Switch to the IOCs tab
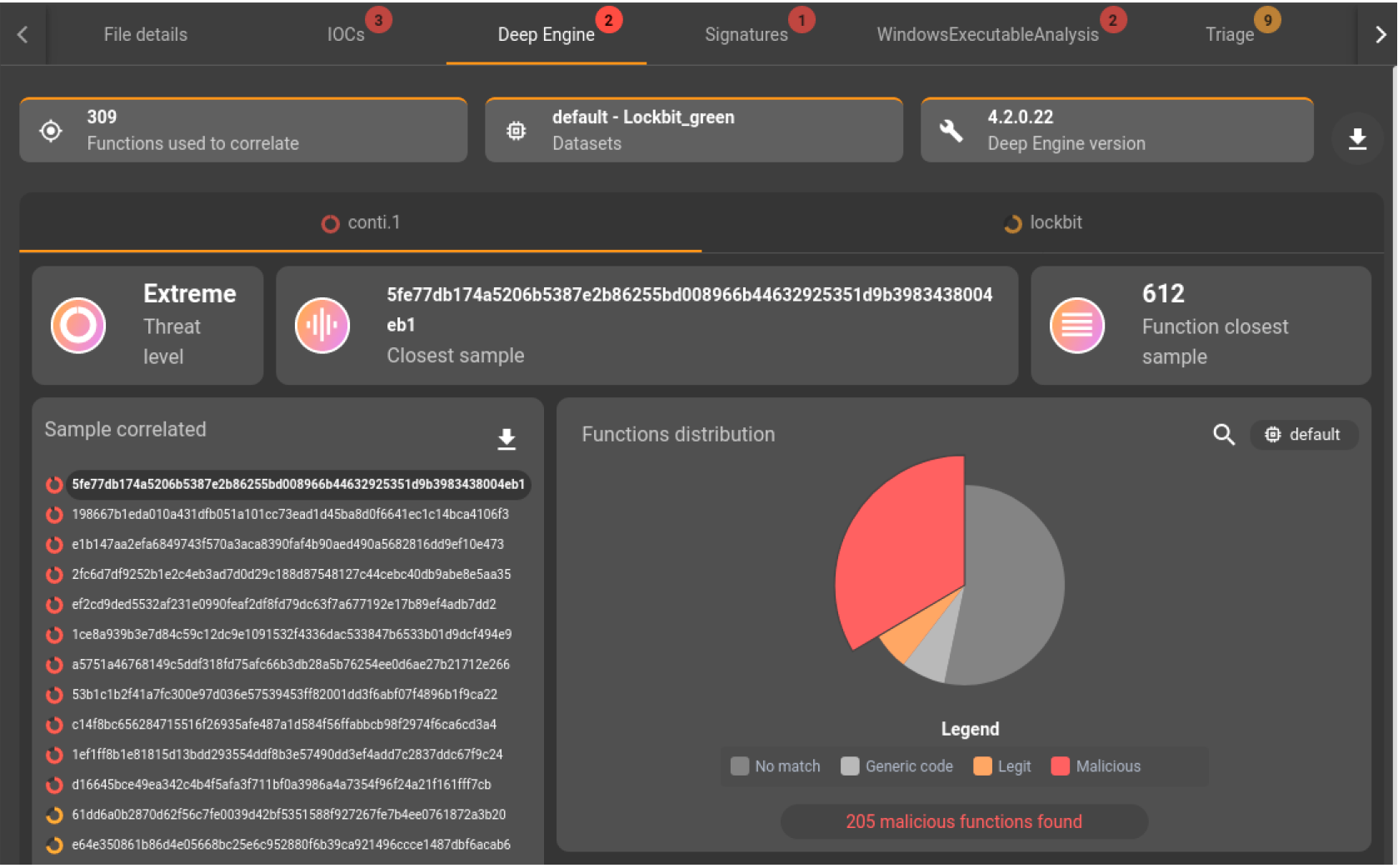1398x868 pixels. pos(346,35)
